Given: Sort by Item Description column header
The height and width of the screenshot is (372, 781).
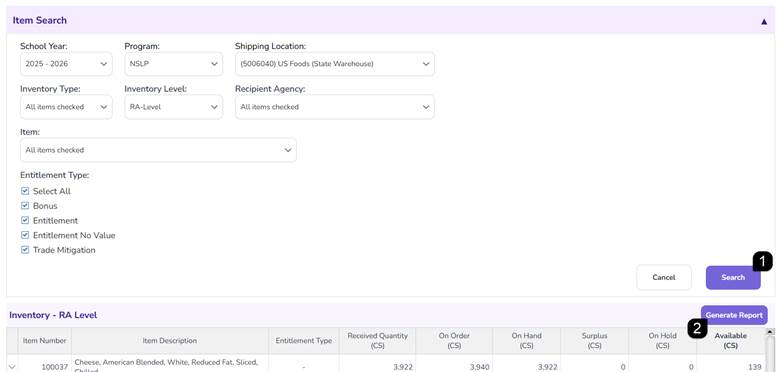Looking at the screenshot, I should [170, 341].
